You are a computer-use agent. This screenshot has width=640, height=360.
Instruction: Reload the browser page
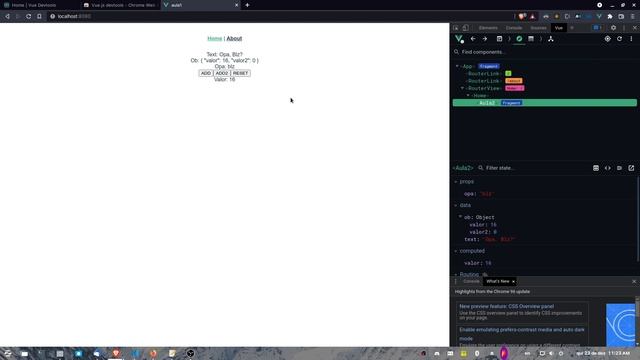(29, 16)
